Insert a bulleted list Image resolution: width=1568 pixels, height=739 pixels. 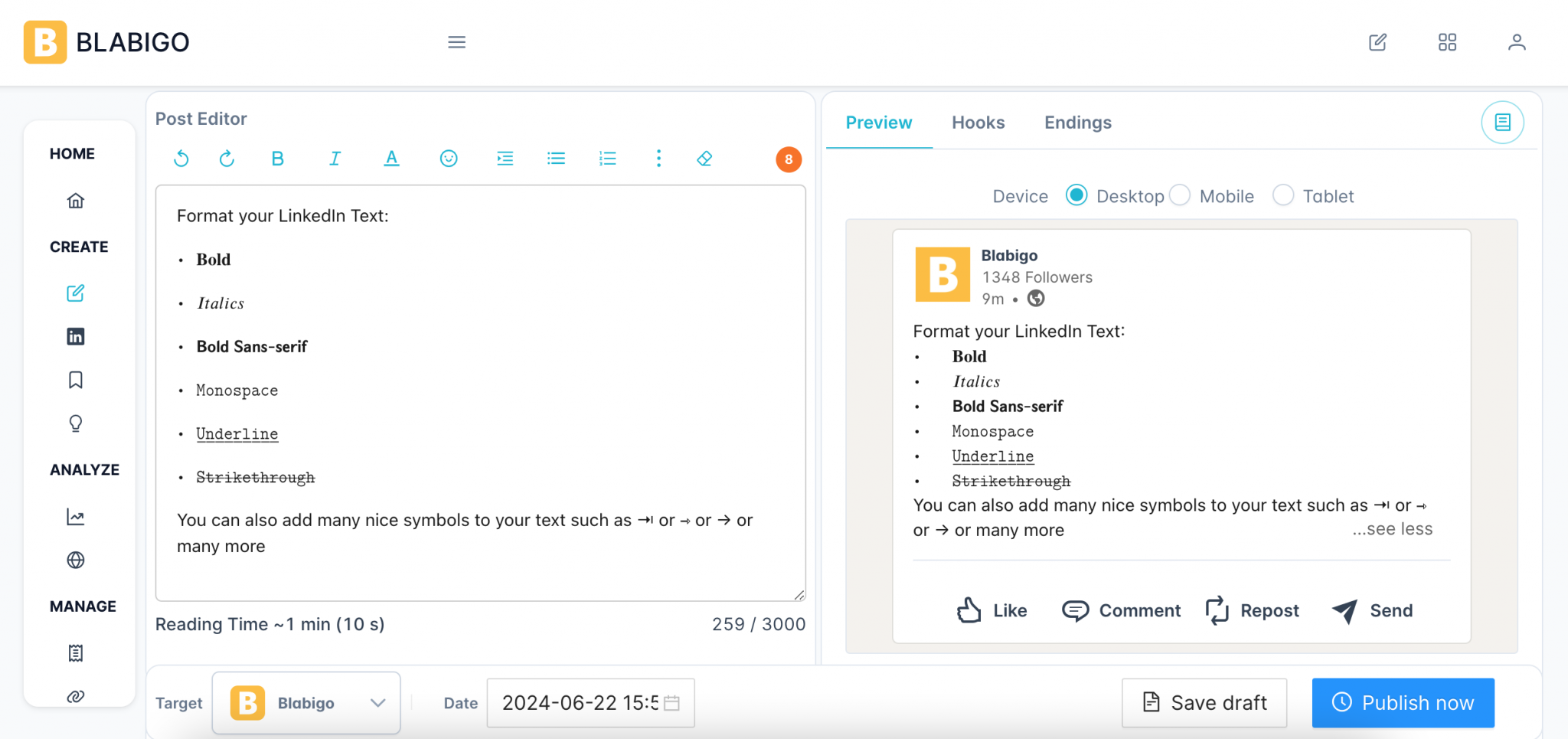pos(556,159)
